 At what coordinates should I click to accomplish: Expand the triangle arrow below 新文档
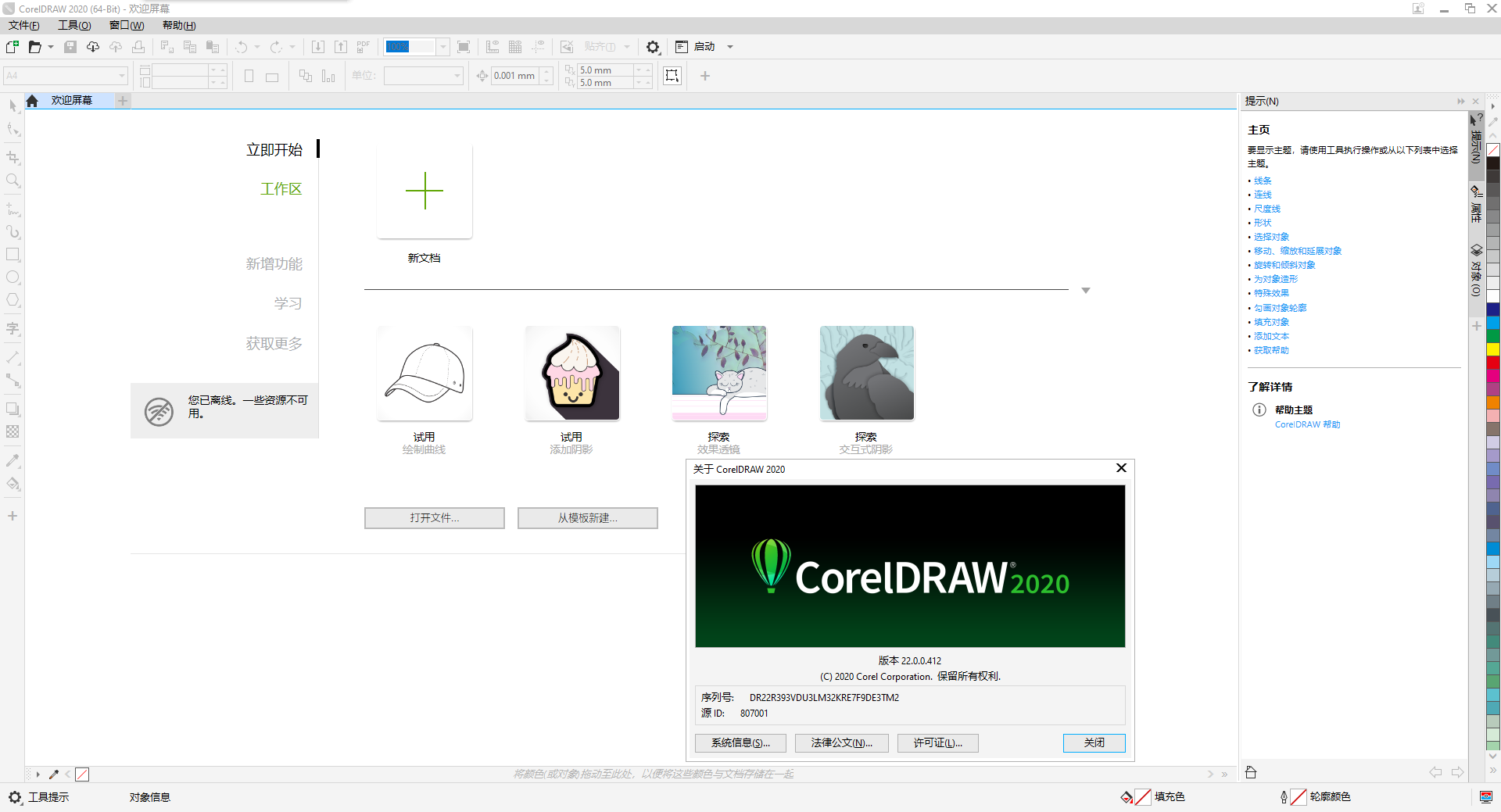(x=1086, y=290)
